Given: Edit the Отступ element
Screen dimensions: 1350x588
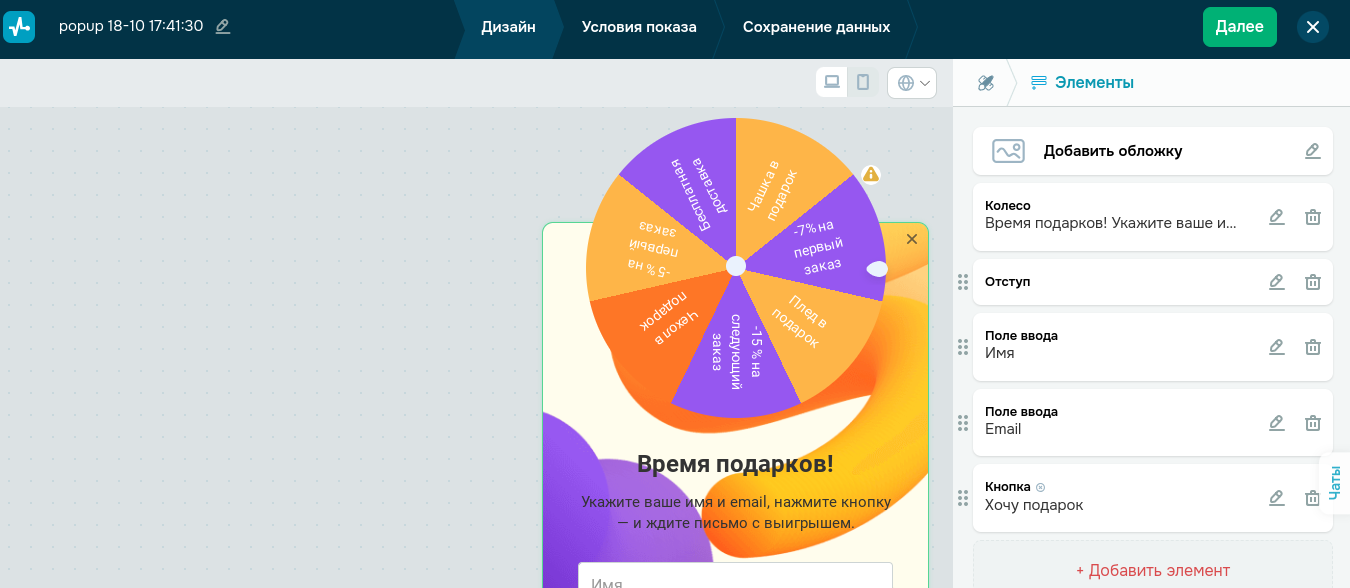Looking at the screenshot, I should pyautogui.click(x=1276, y=282).
